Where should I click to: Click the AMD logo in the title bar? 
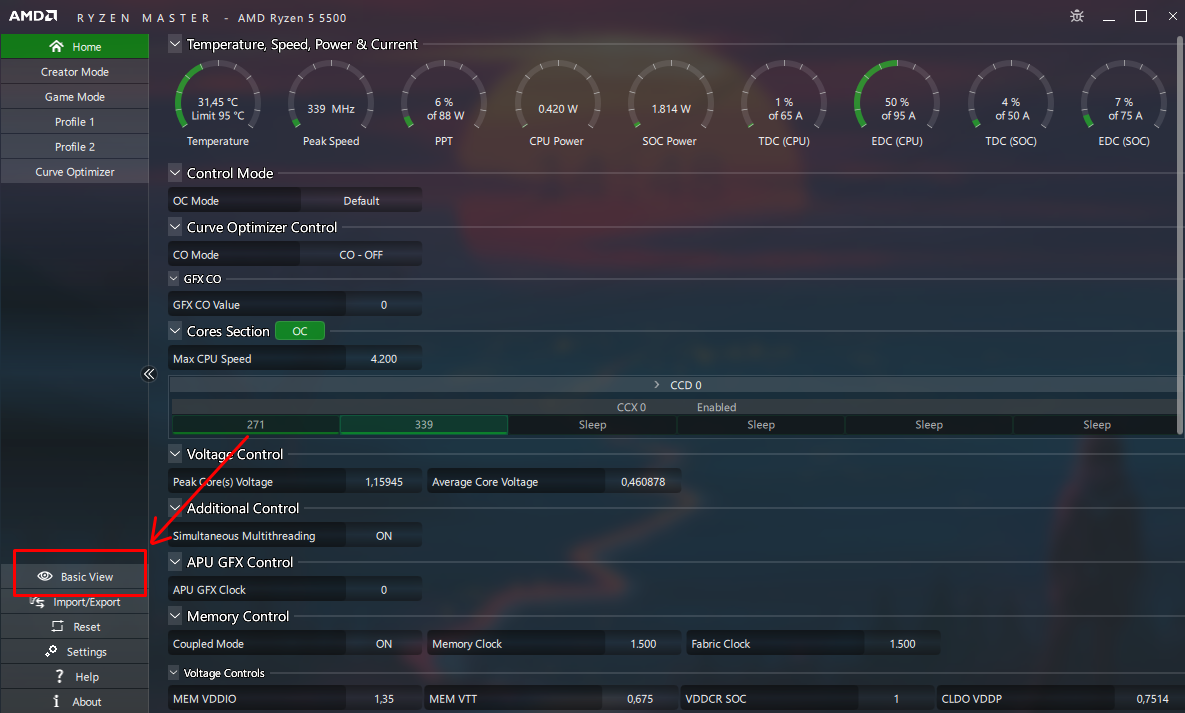click(x=32, y=16)
